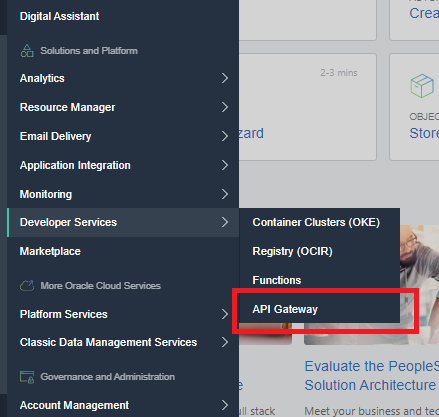Select Application Integration menu item
439x417 pixels.
coord(75,165)
